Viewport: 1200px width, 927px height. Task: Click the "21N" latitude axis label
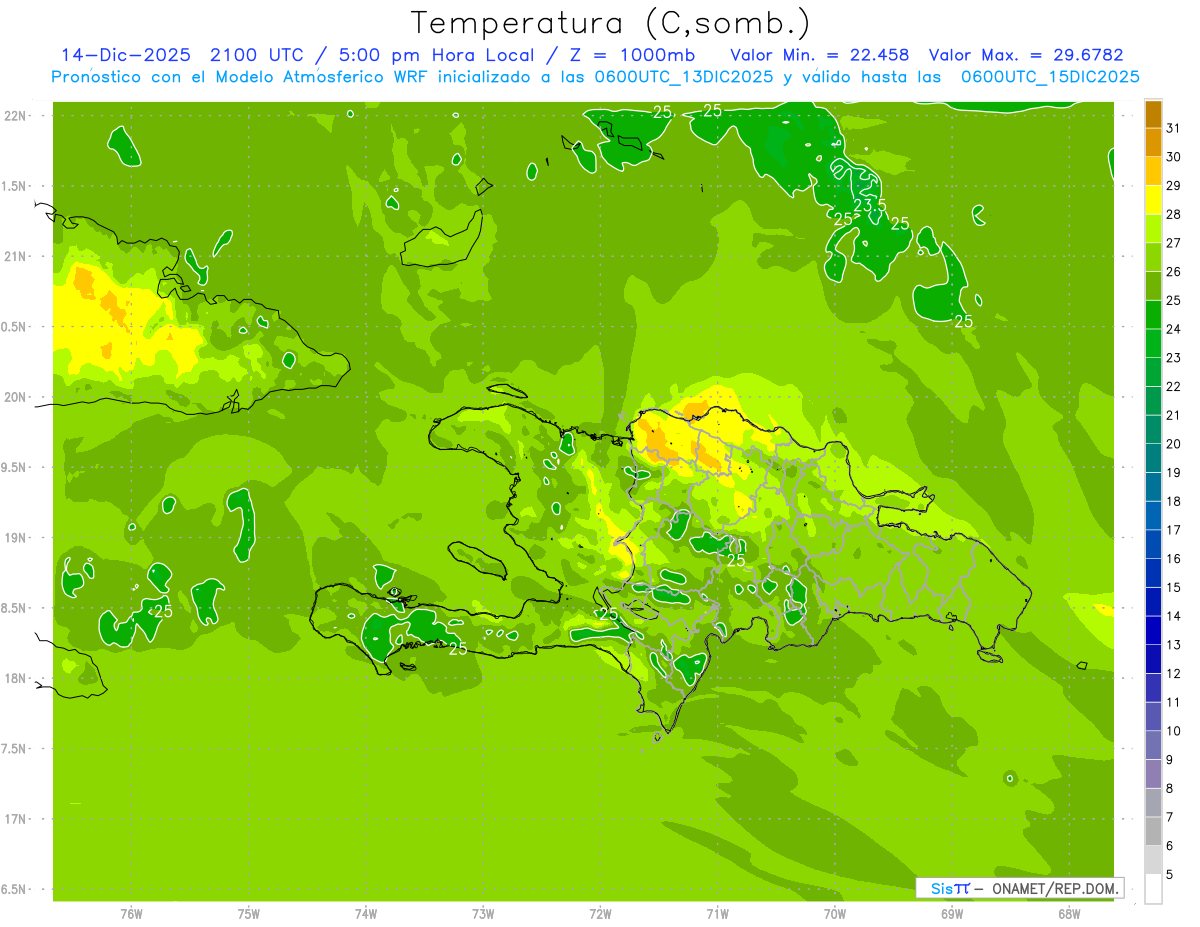coord(16,257)
